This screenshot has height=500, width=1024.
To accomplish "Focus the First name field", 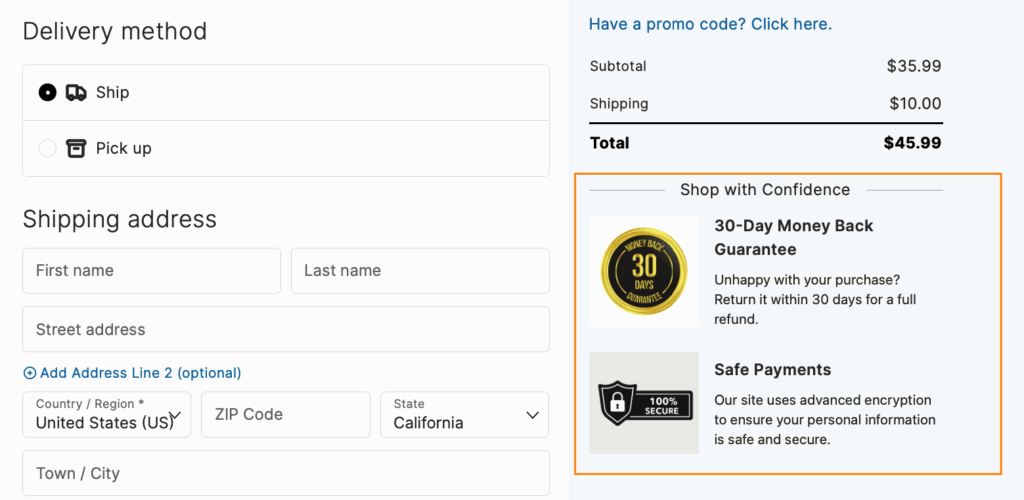I will [x=152, y=271].
